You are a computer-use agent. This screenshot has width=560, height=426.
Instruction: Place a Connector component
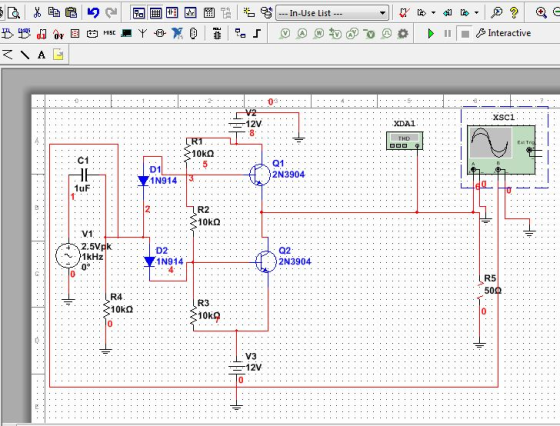coord(193,34)
